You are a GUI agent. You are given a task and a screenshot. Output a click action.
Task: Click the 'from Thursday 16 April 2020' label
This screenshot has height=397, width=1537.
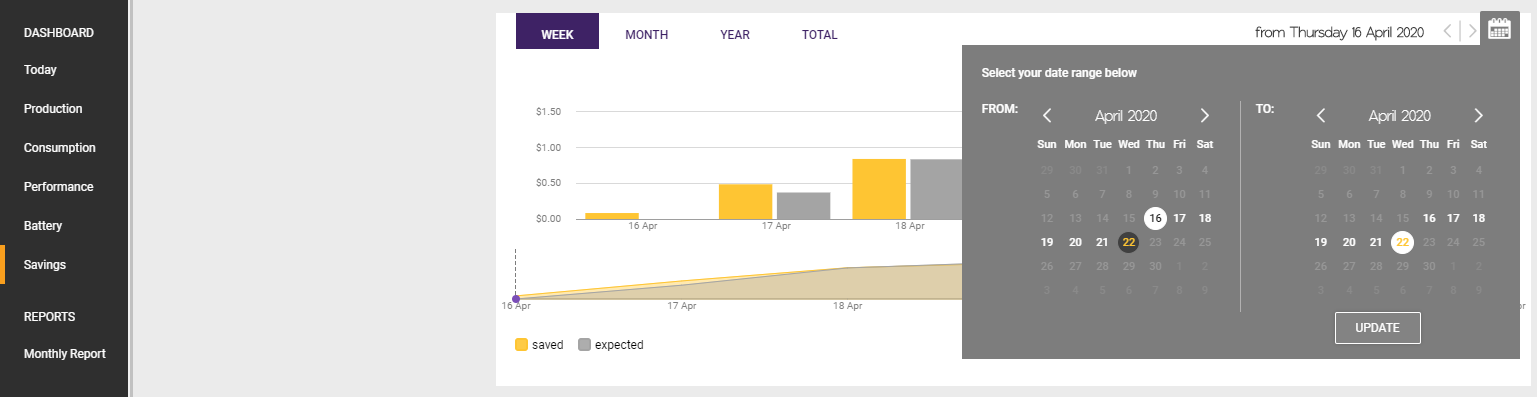tap(1339, 33)
